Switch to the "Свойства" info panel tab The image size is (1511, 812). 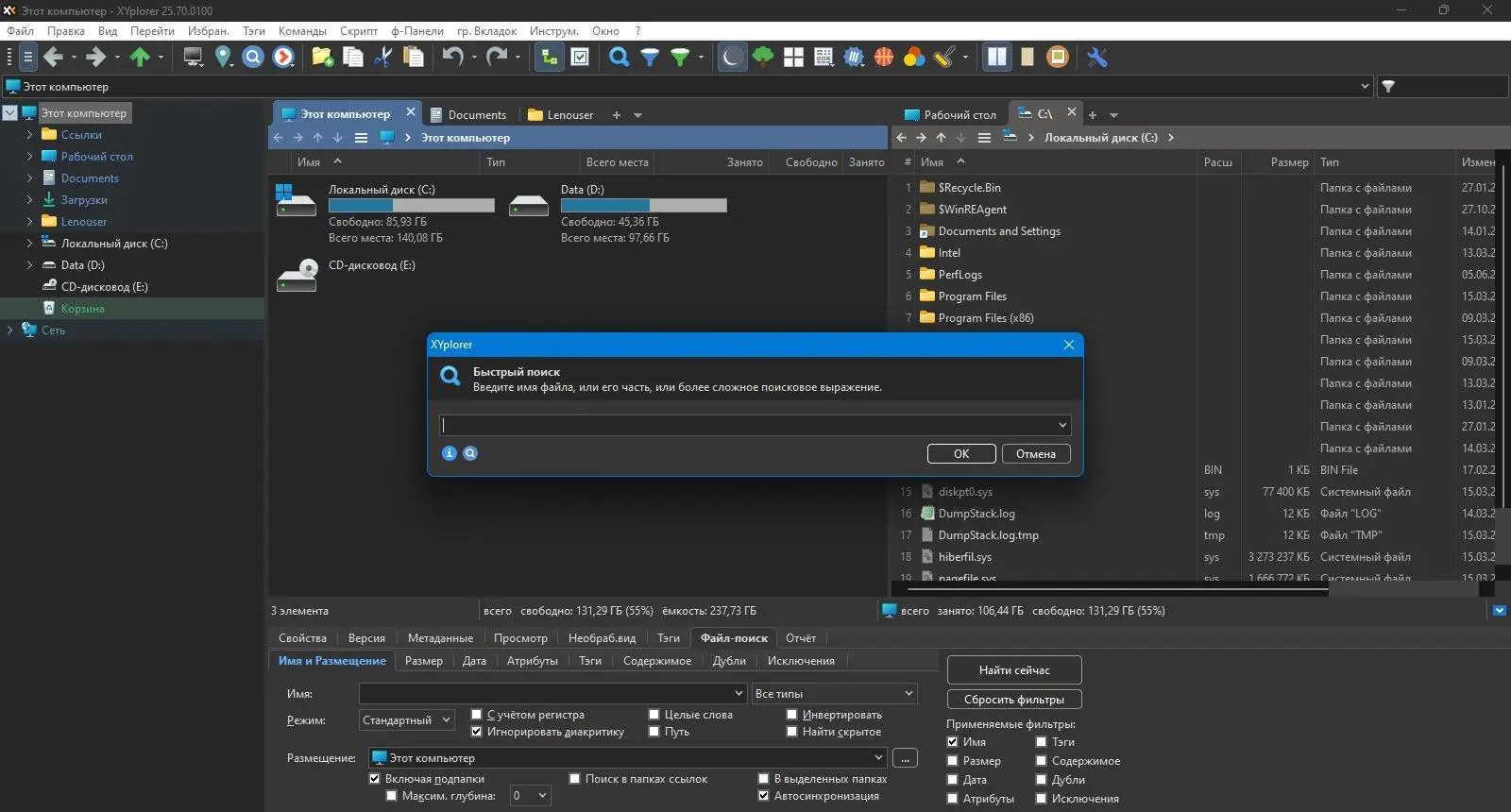(302, 638)
